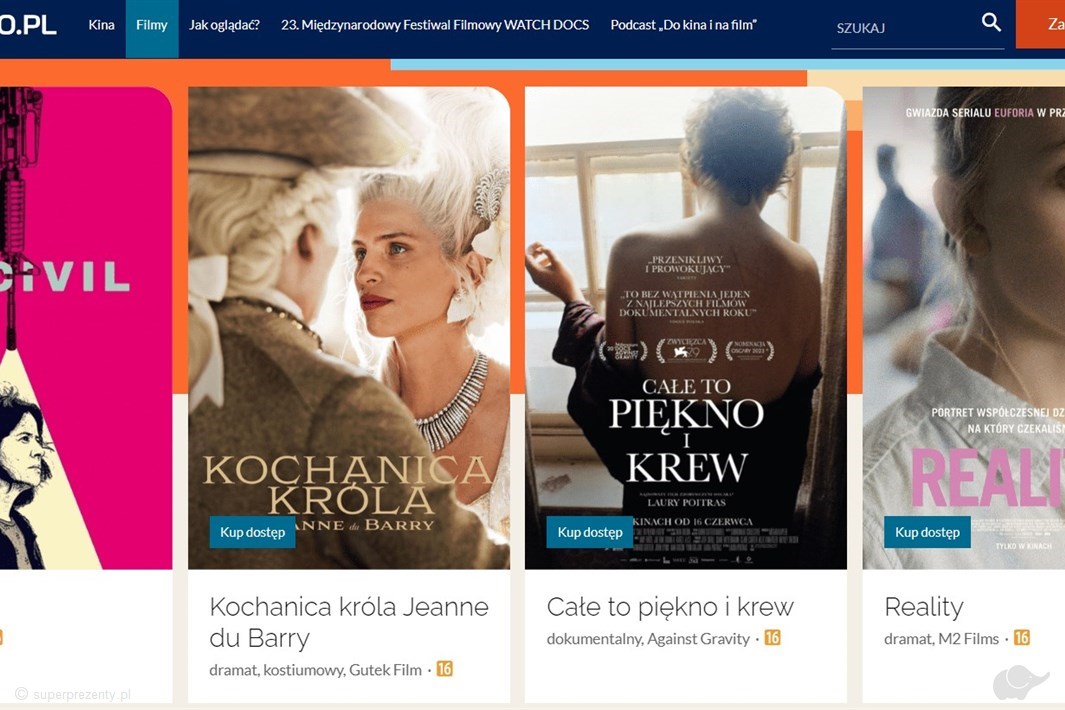Click the 16 age rating badge under Kochanica króla
1065x710 pixels.
point(445,669)
